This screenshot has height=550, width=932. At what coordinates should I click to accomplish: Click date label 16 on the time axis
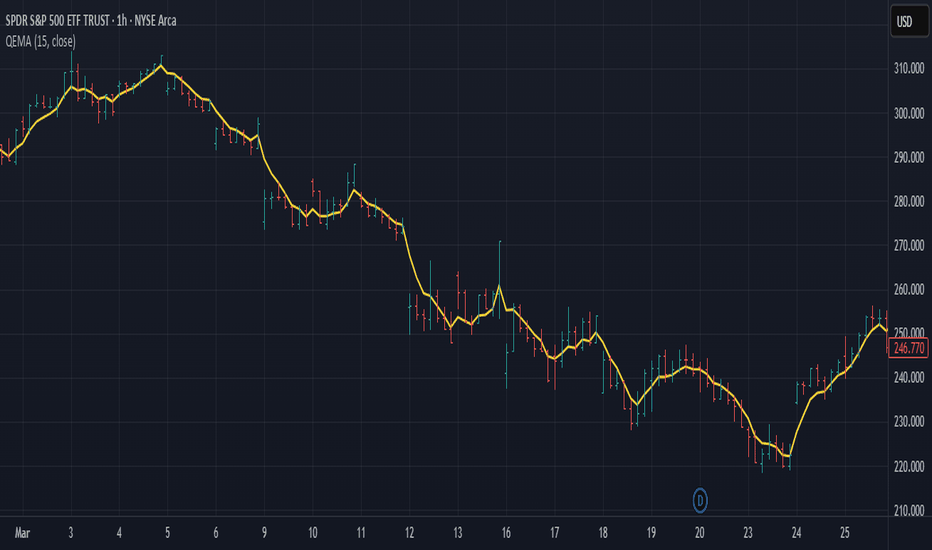[x=506, y=533]
